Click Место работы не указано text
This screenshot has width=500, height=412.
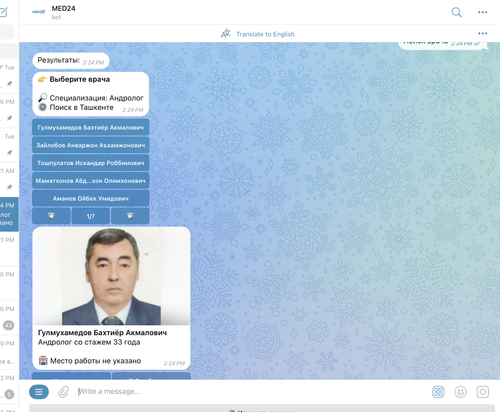tap(96, 361)
